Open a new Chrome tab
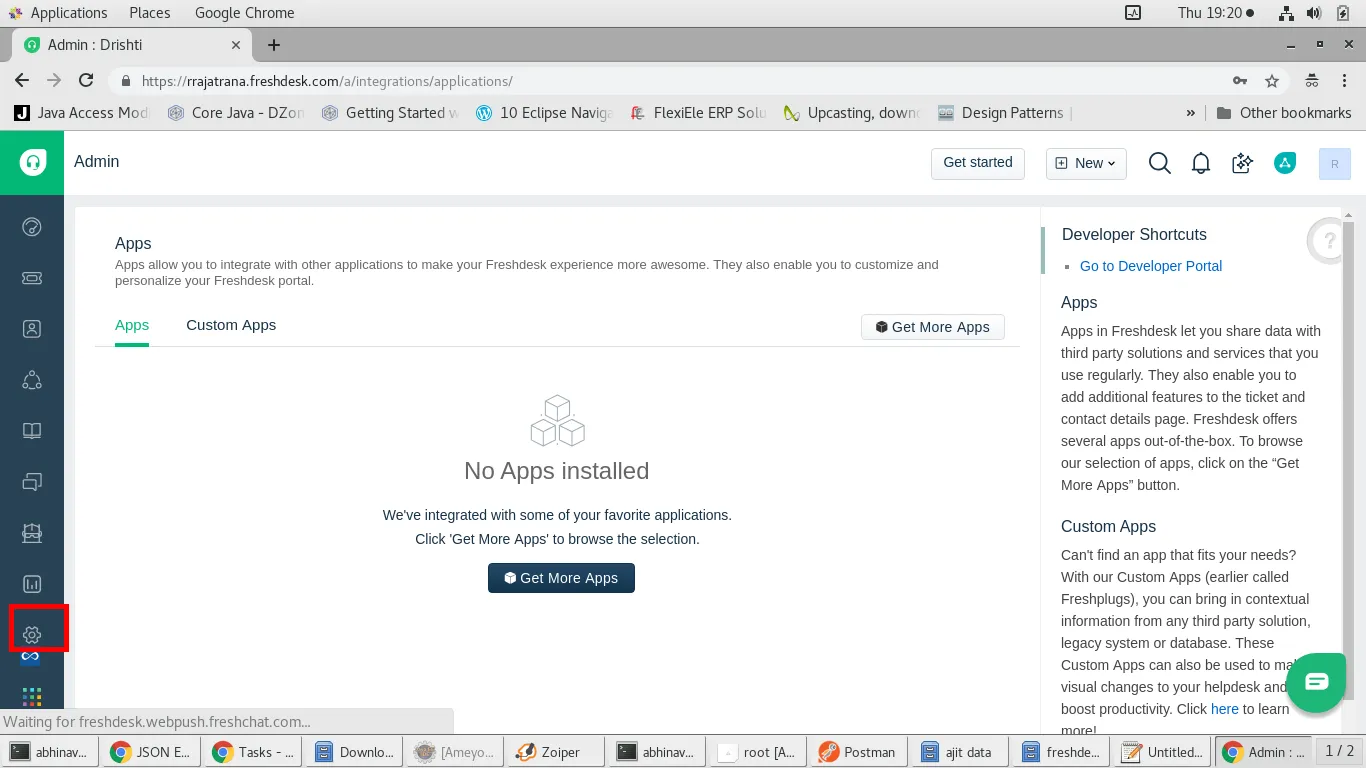 274,45
